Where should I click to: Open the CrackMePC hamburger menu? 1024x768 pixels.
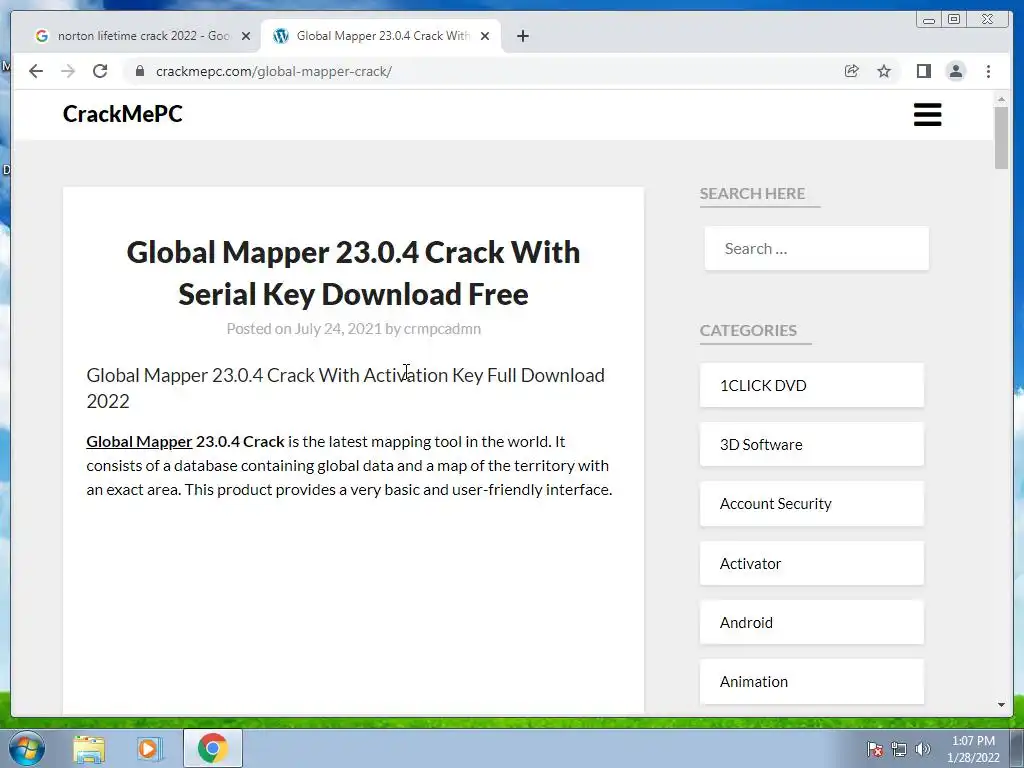pos(927,114)
